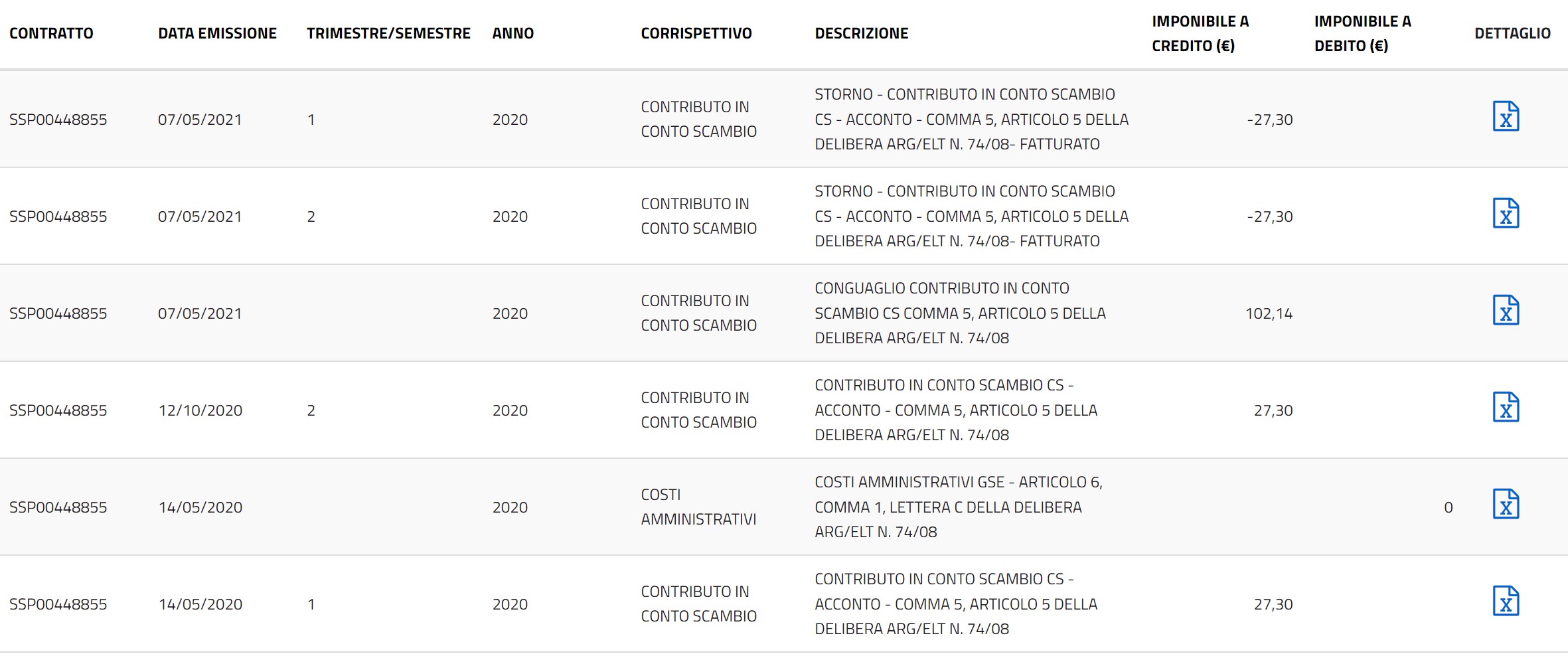Open Excel detail for trimester 2 storno row

coord(1506,213)
